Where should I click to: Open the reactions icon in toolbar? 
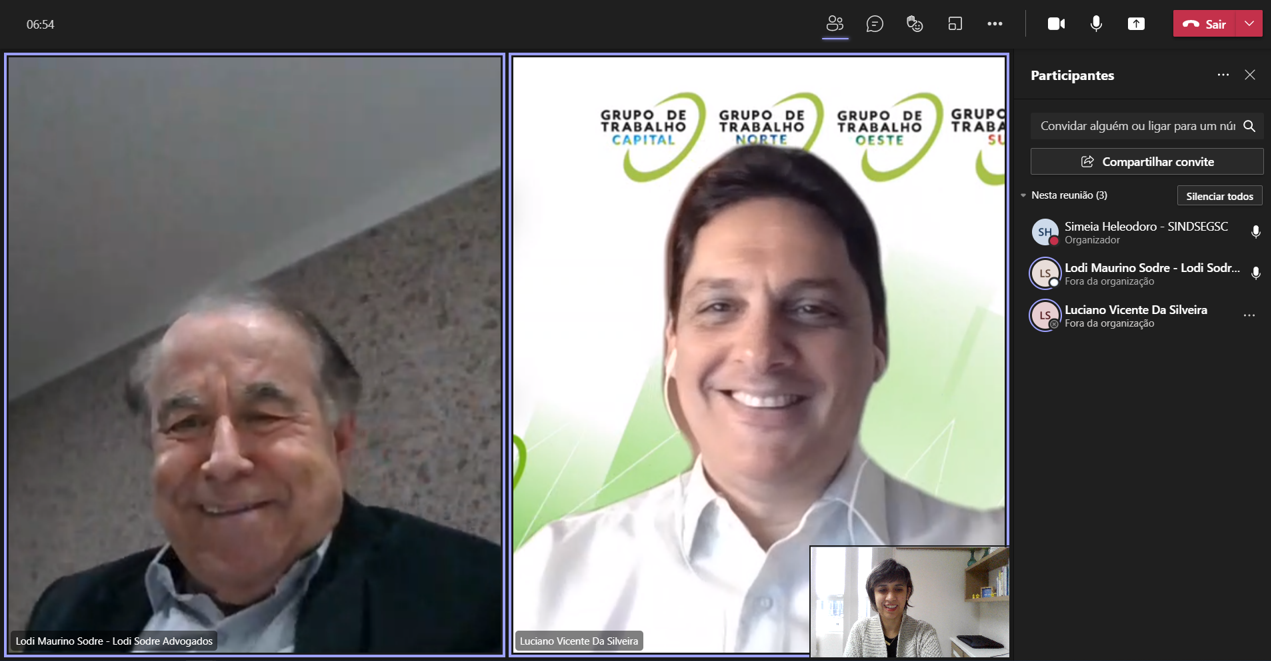click(915, 24)
